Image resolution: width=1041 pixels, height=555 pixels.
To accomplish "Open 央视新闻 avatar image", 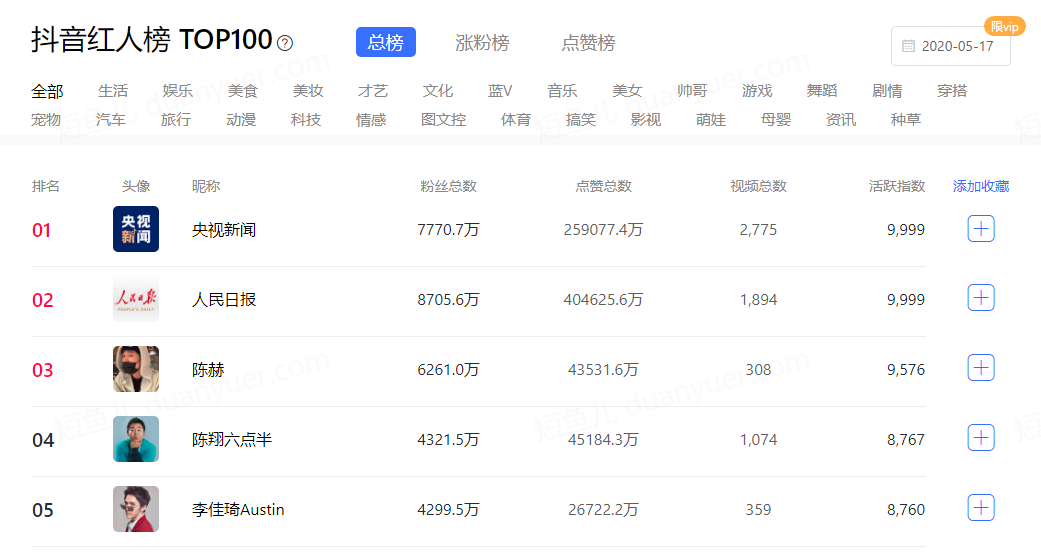I will click(136, 229).
